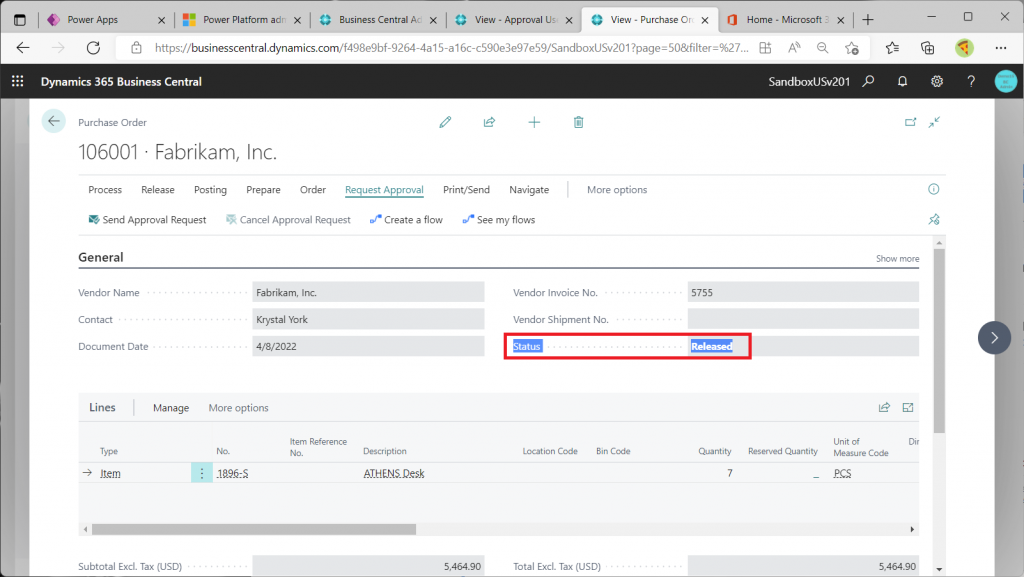Open row menu for ATHENS Desk line
This screenshot has width=1024, height=577.
pos(202,473)
